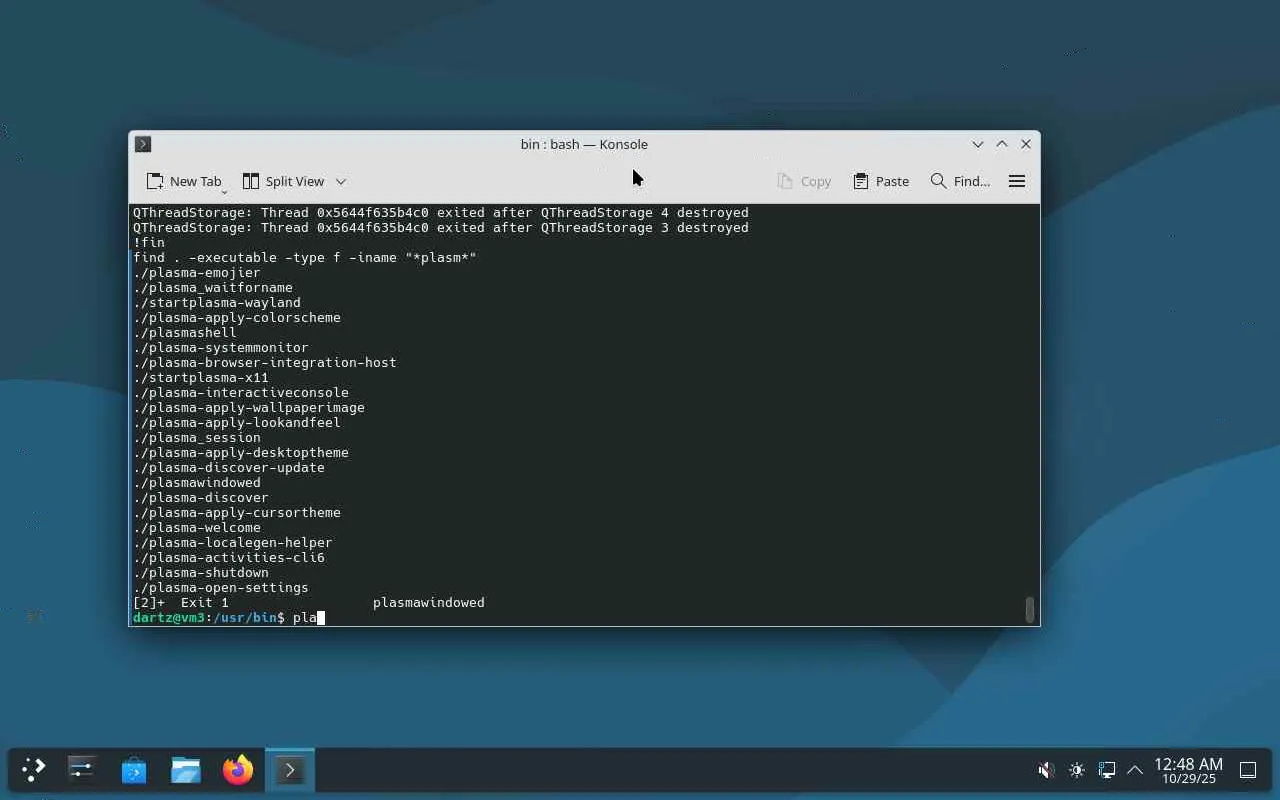Click the Show Desktop button in panel
1280x800 pixels.
coord(1248,770)
